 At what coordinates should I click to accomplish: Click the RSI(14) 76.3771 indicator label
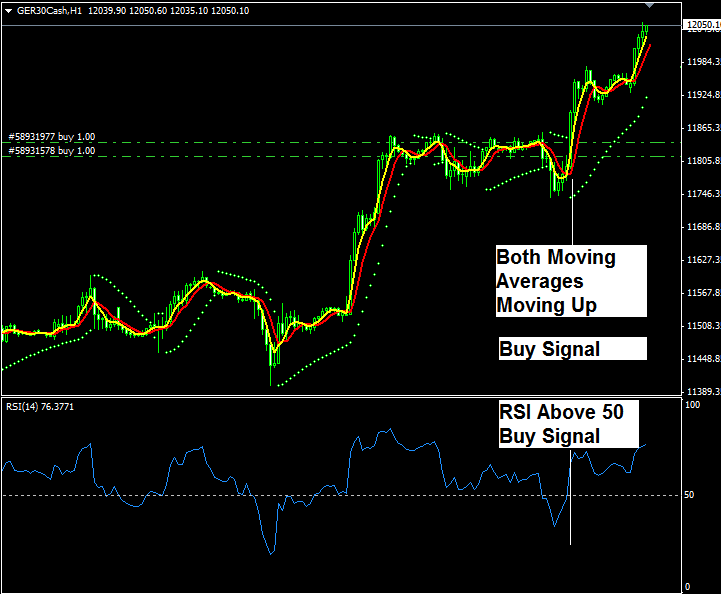point(40,407)
